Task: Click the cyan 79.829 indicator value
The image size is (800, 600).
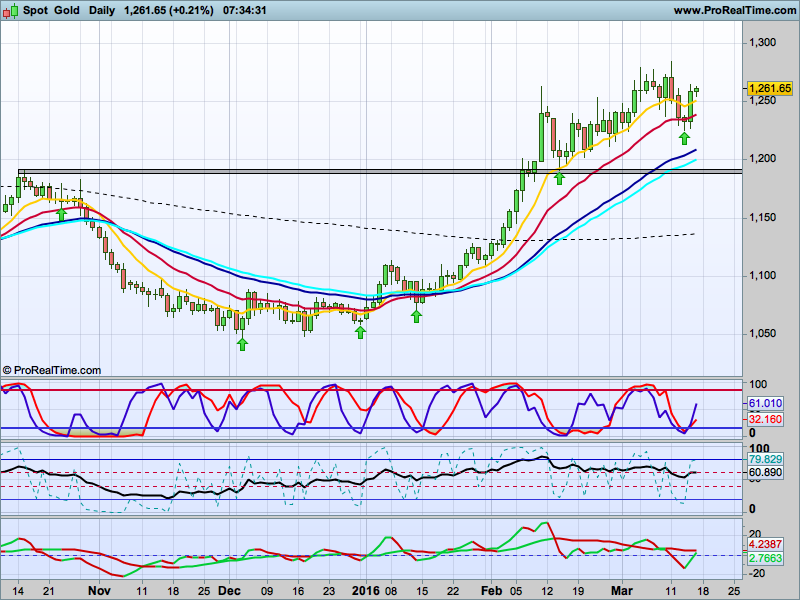Action: pyautogui.click(x=765, y=459)
